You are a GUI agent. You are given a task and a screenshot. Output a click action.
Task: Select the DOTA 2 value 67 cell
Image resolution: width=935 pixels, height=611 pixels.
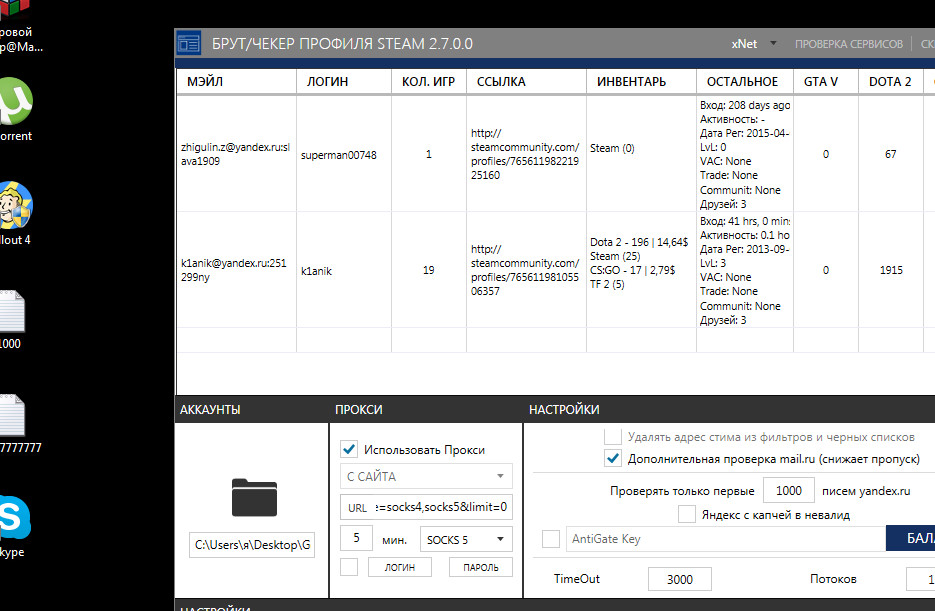coord(890,154)
